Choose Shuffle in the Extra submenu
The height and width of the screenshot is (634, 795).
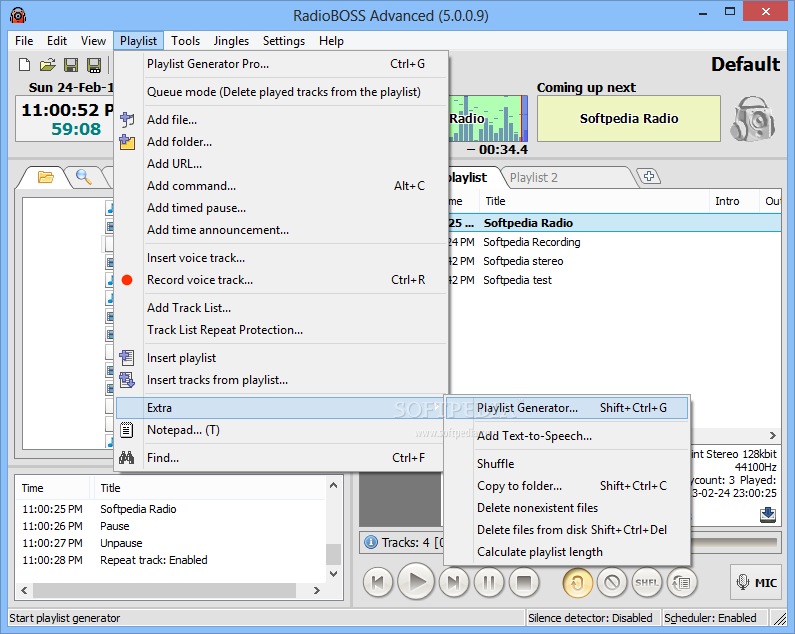566,464
